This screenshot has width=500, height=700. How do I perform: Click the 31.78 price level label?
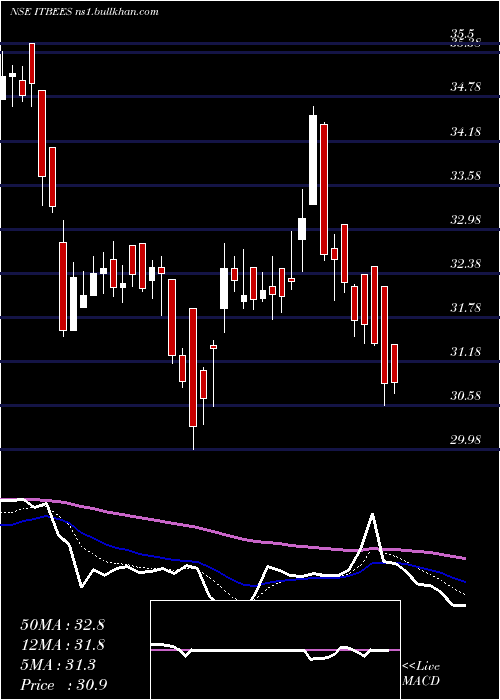[x=465, y=308]
